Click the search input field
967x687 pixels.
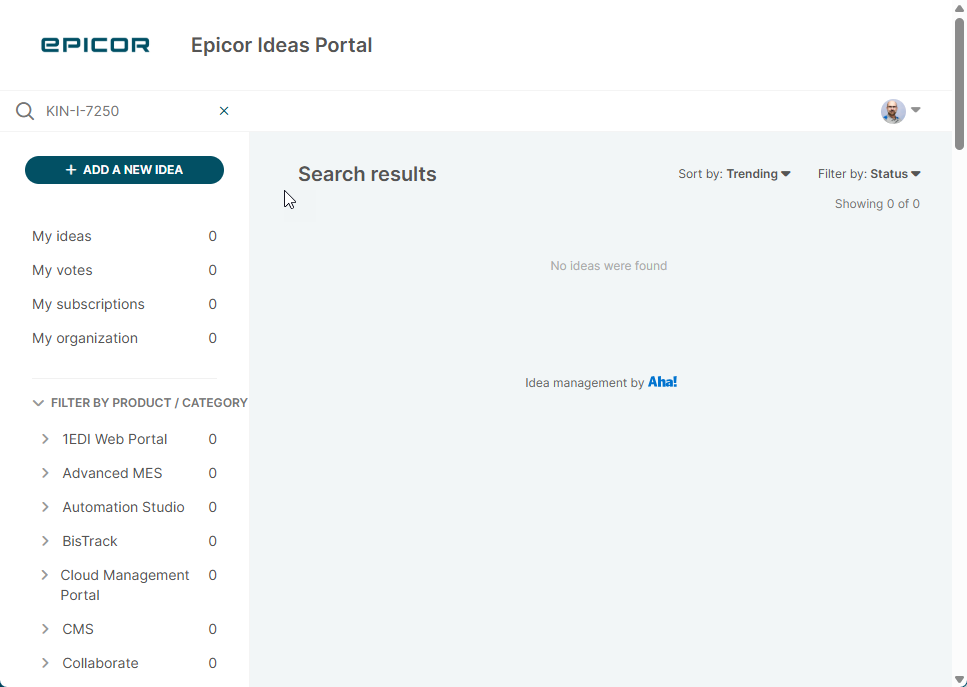point(125,111)
